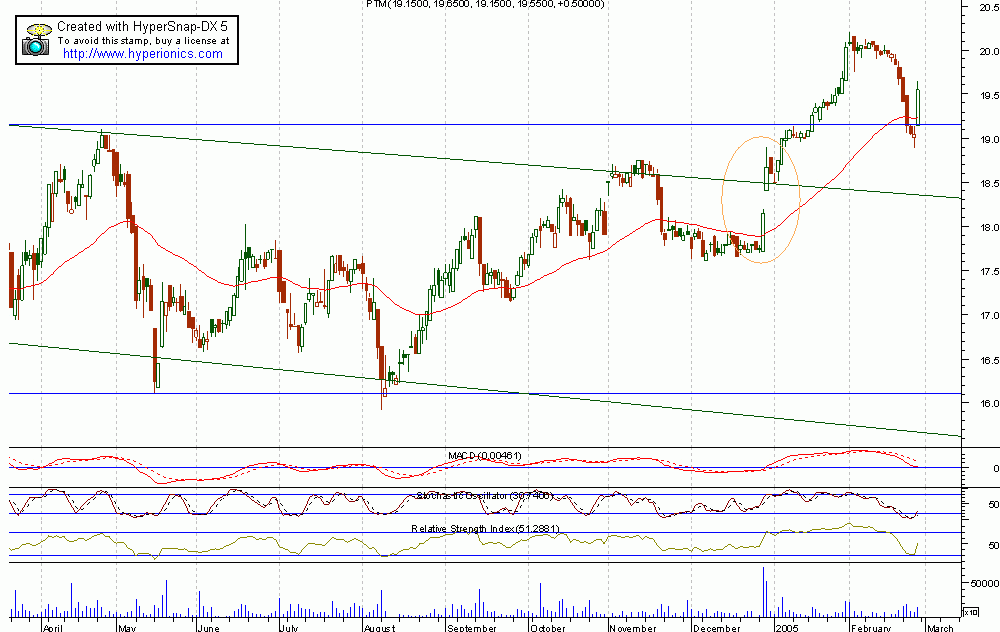This screenshot has height=632, width=1000.
Task: Click the 16.5 price axis label
Action: click(989, 360)
